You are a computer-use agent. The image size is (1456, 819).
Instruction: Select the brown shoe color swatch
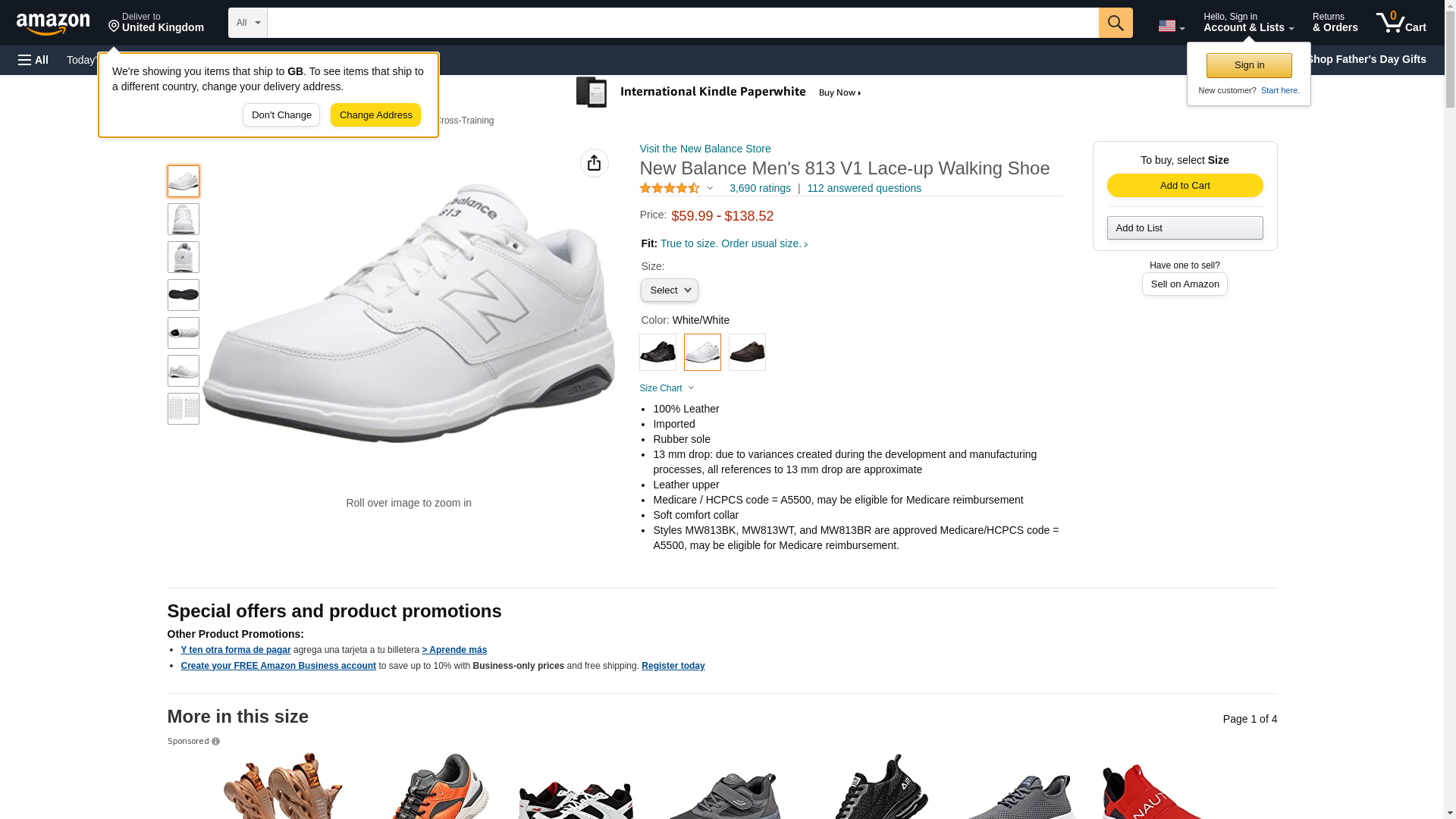pyautogui.click(x=747, y=353)
